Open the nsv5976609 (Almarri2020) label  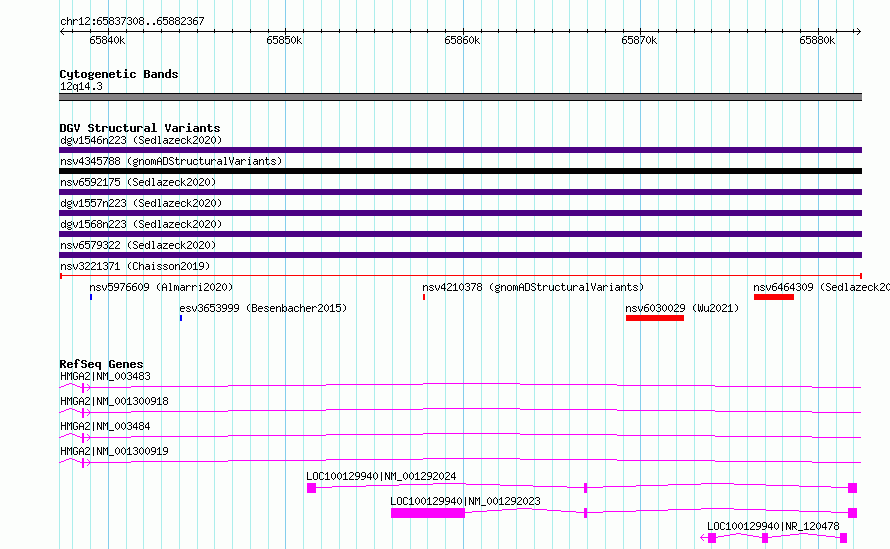coord(161,287)
